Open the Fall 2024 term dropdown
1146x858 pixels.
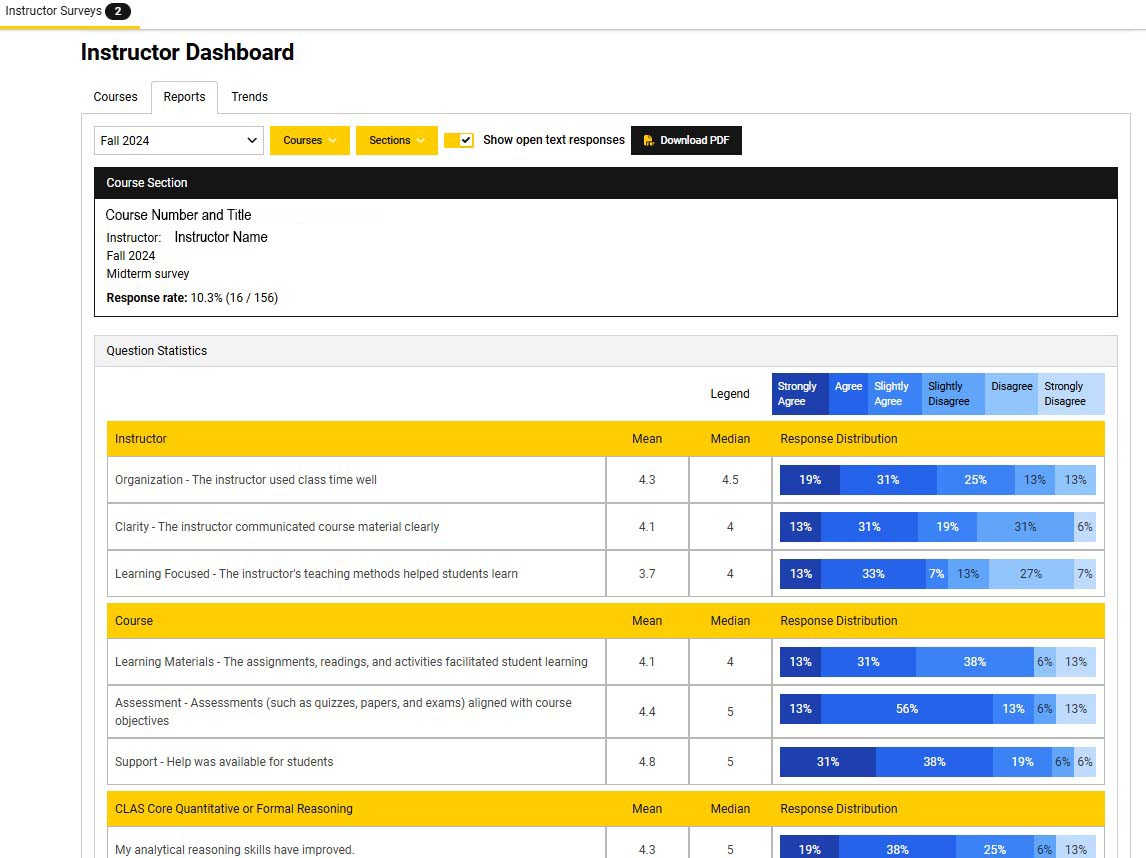click(179, 141)
